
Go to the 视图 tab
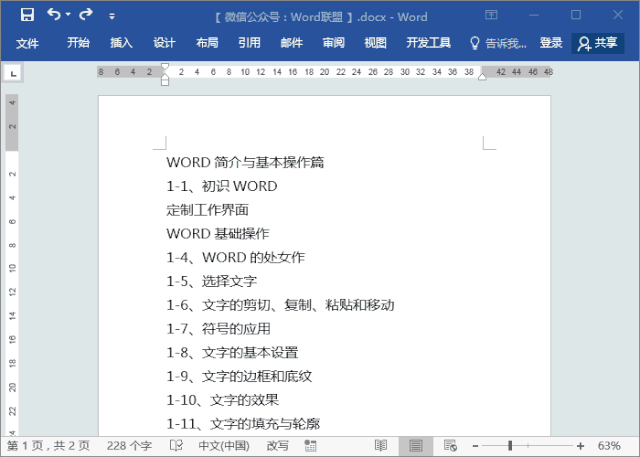[x=375, y=42]
